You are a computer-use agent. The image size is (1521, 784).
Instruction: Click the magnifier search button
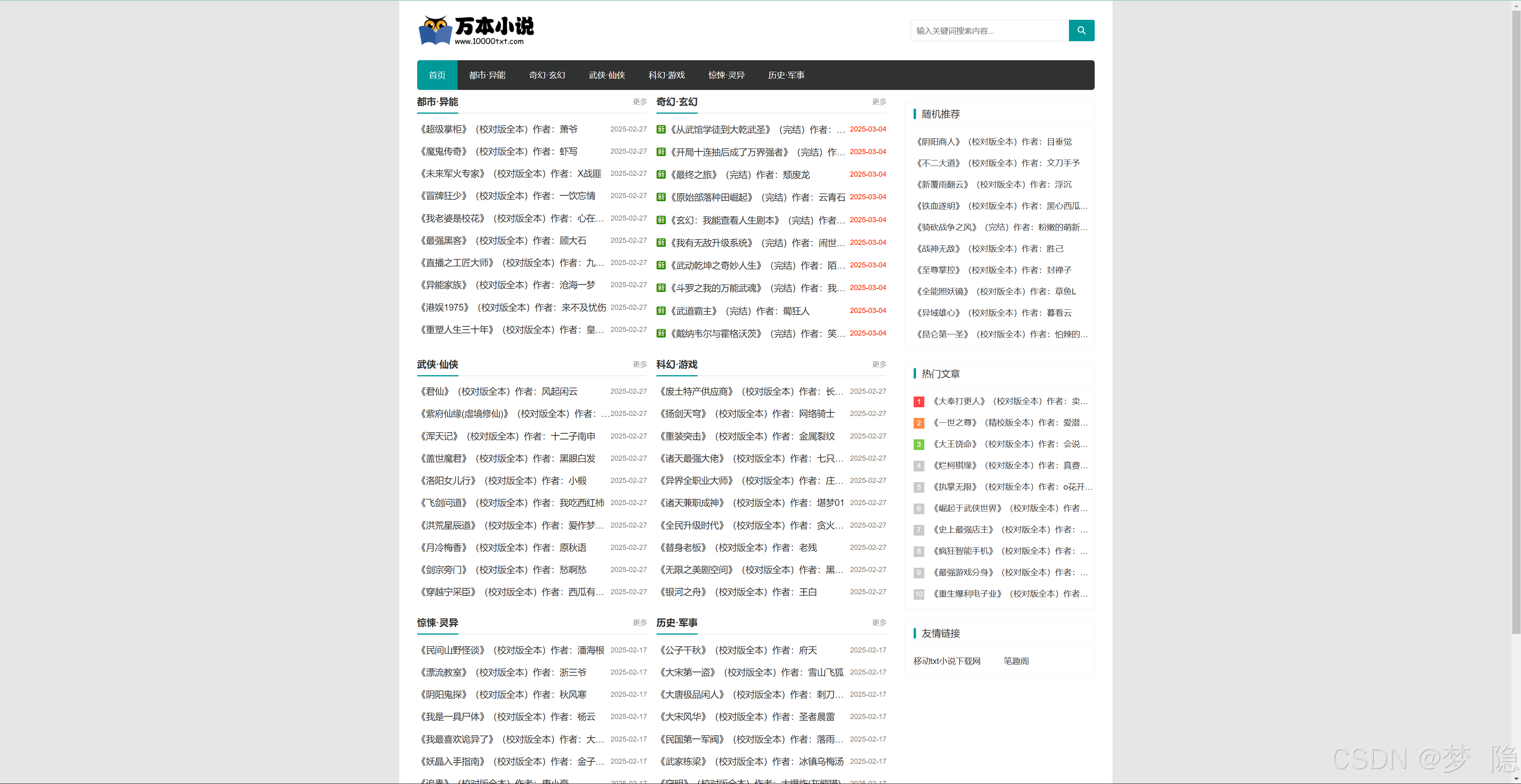pos(1081,31)
